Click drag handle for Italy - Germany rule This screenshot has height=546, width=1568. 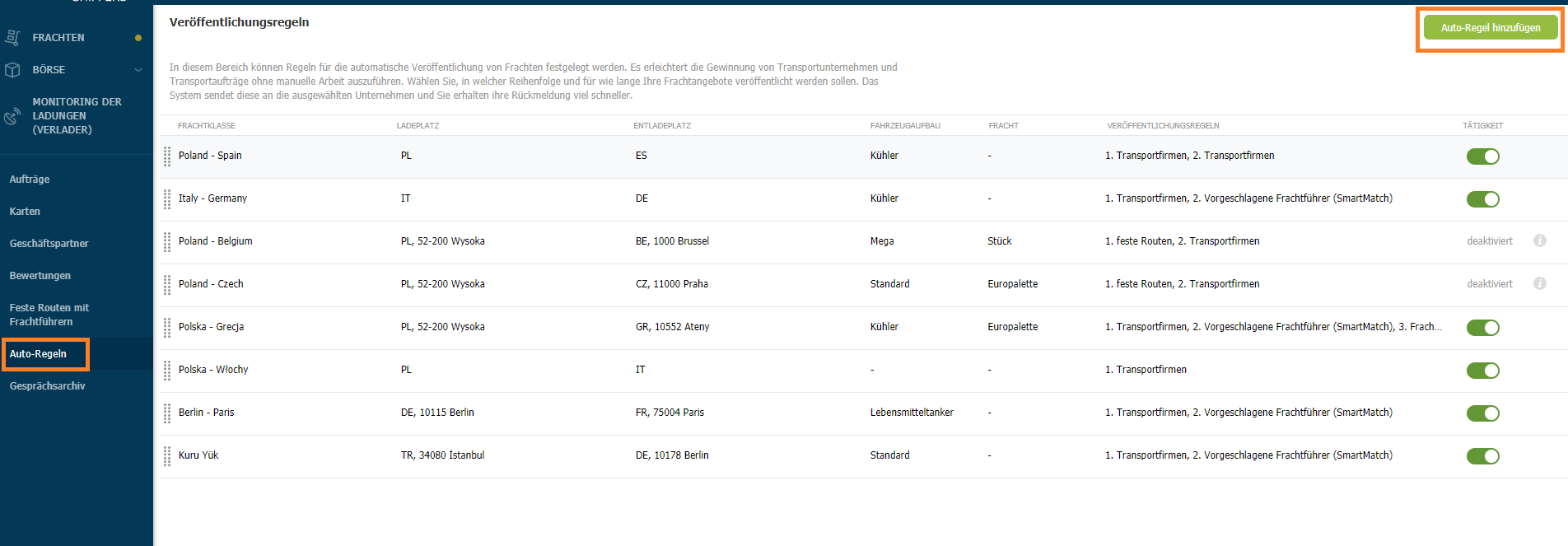click(167, 199)
